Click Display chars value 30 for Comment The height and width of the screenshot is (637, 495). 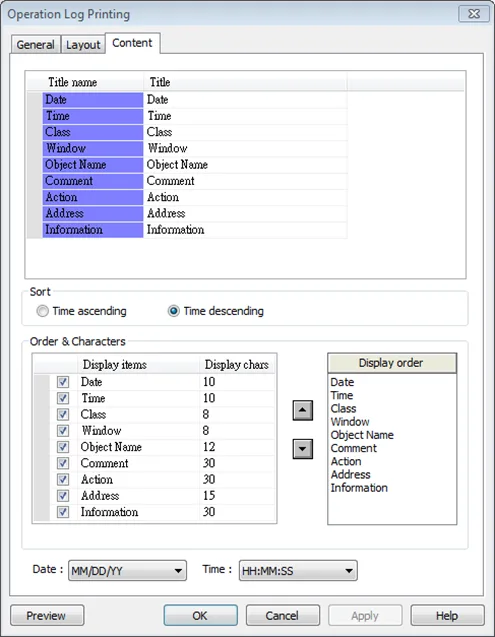tap(237, 463)
